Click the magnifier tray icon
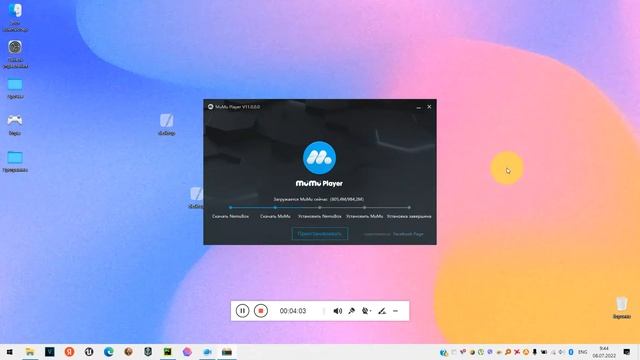640x360 pixels. 508,352
